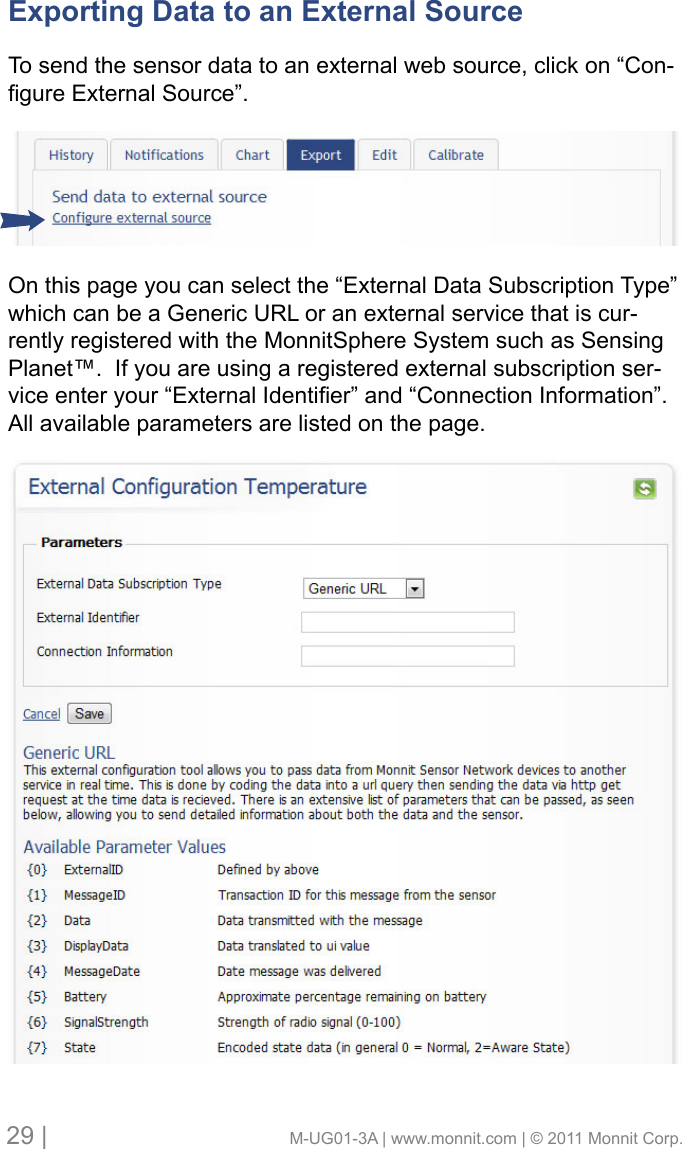Switch to the History tab
This screenshot has width=682, height=1149.
[x=71, y=155]
